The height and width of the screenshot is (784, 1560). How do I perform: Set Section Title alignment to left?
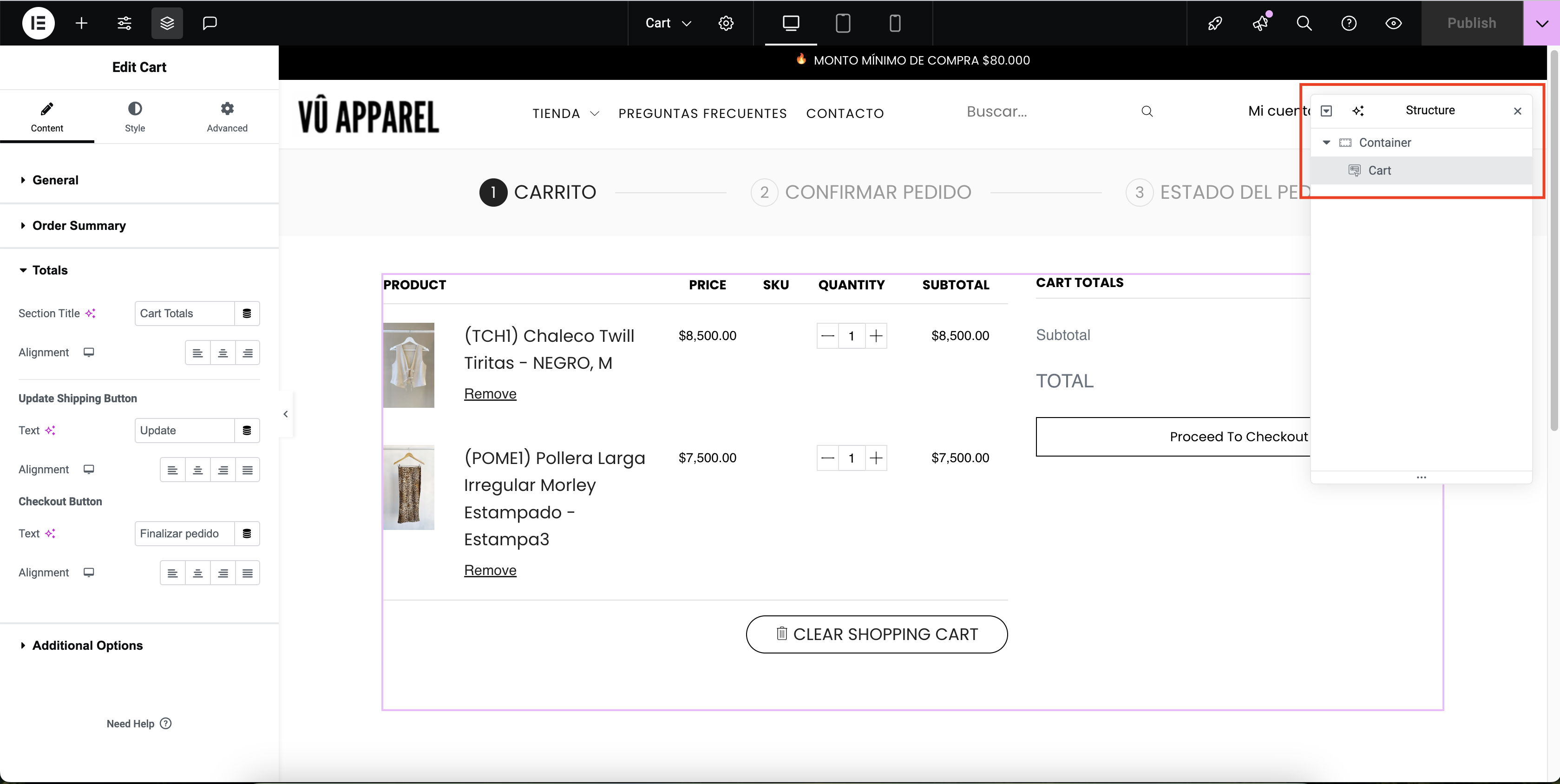click(197, 353)
